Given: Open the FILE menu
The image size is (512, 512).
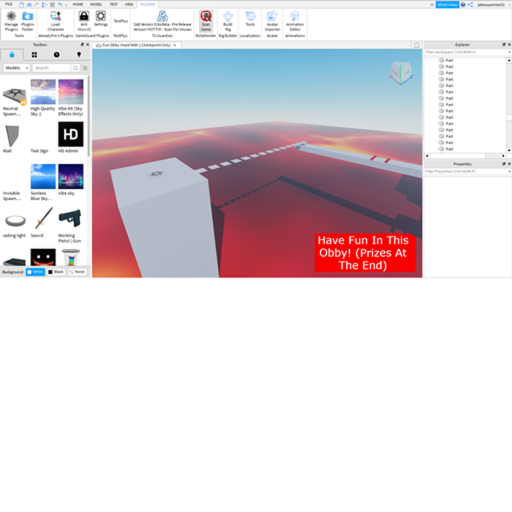Looking at the screenshot, I should pyautogui.click(x=9, y=4).
